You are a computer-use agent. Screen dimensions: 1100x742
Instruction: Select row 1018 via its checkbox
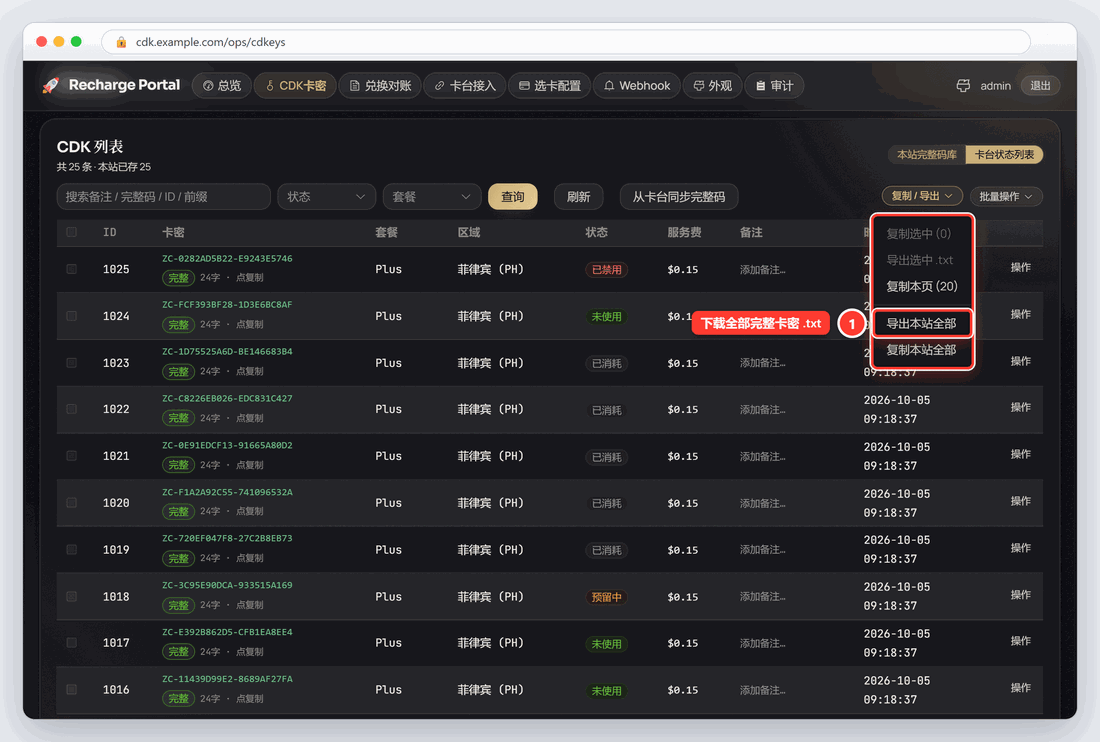72,596
